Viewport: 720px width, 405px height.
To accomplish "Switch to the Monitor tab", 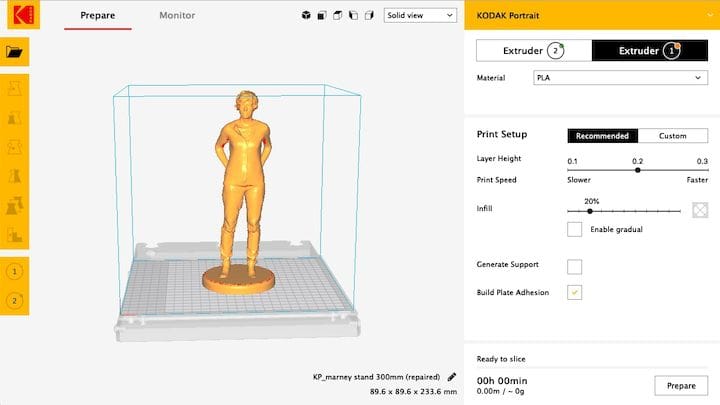I will point(177,16).
